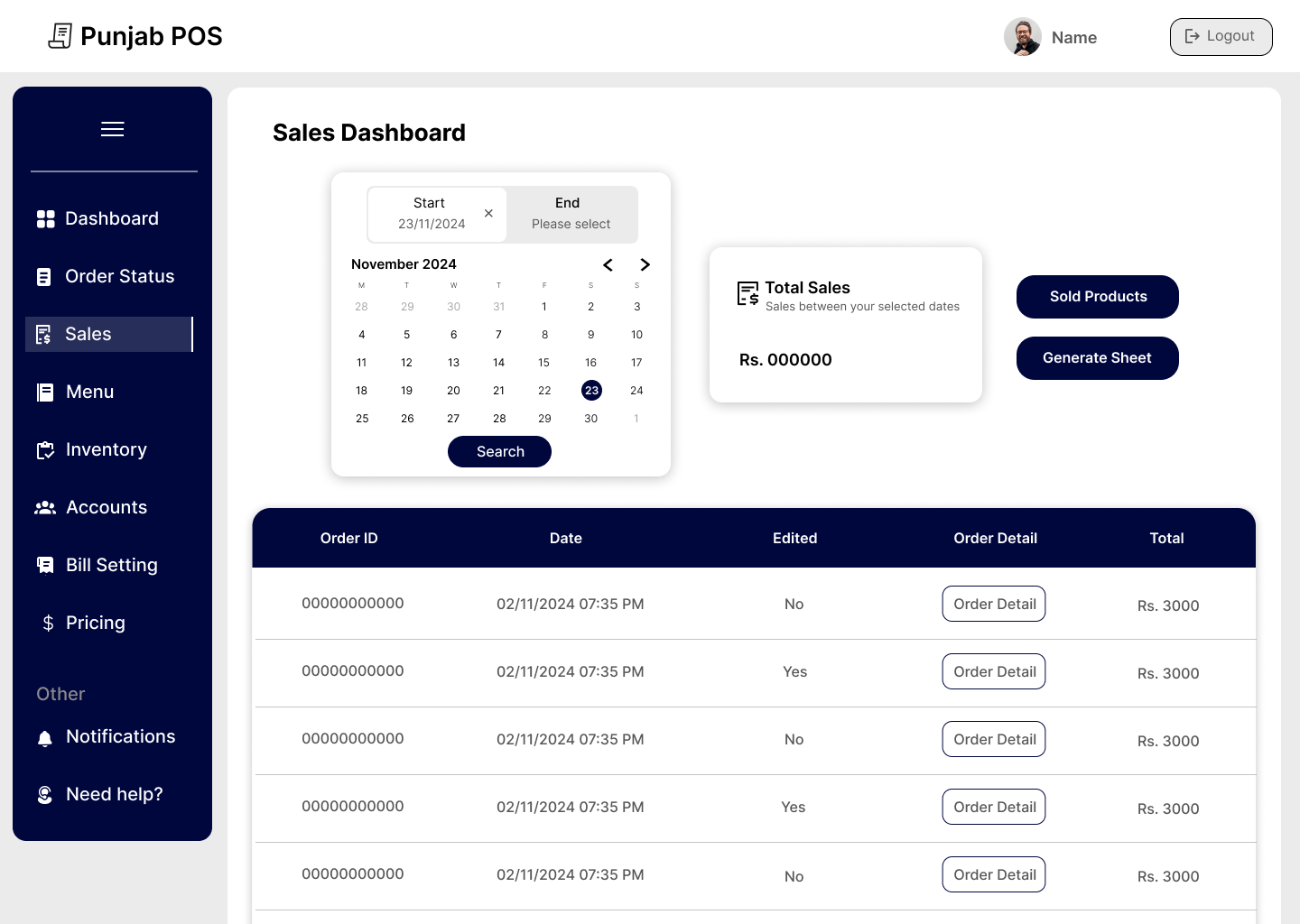Screen dimensions: 1300x924
Task: Click the Total column header
Action: coord(1166,539)
